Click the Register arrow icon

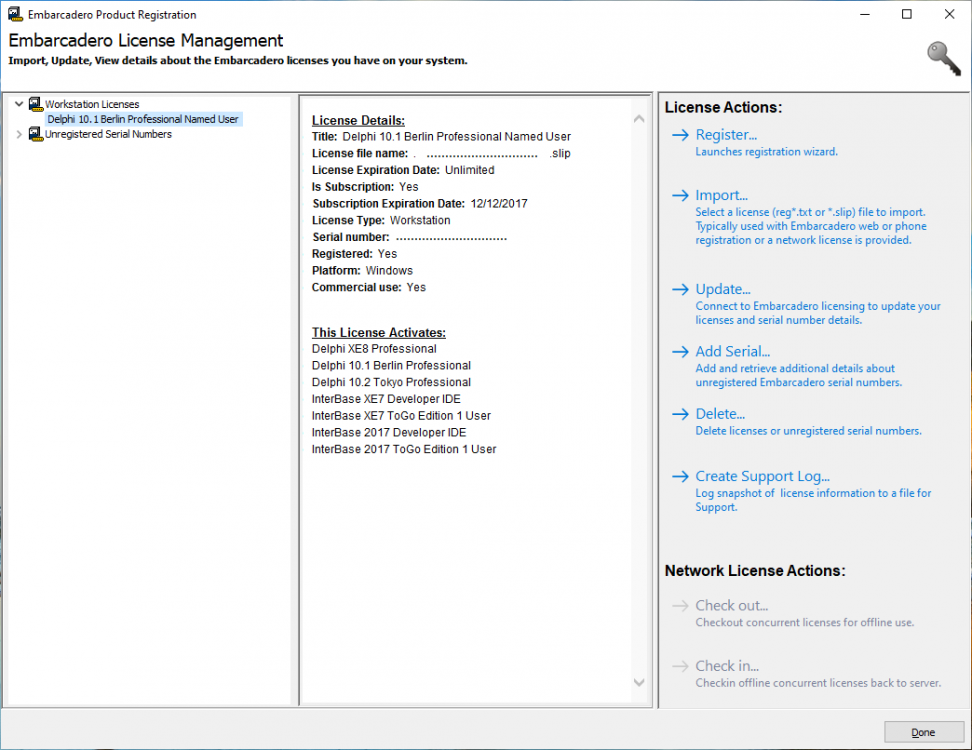(680, 135)
